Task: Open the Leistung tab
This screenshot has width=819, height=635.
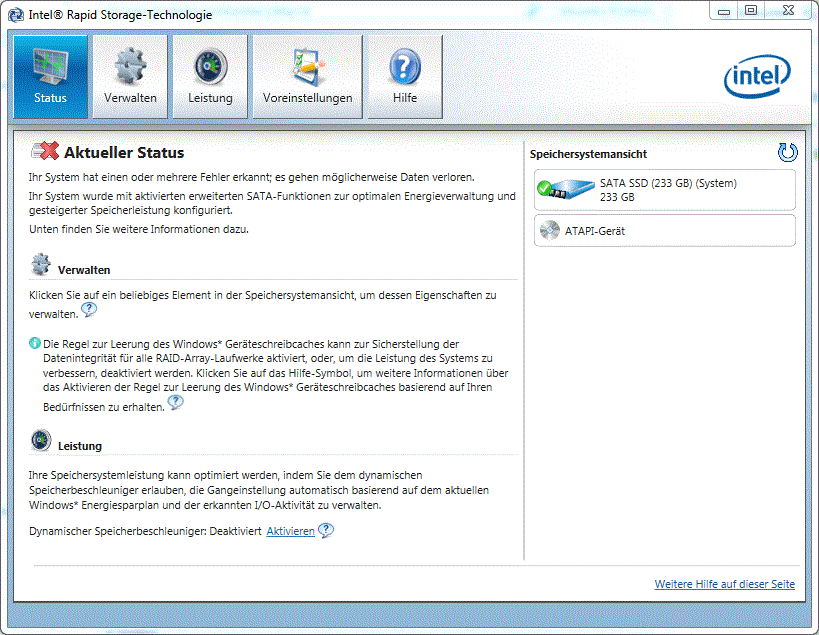Action: click(210, 77)
